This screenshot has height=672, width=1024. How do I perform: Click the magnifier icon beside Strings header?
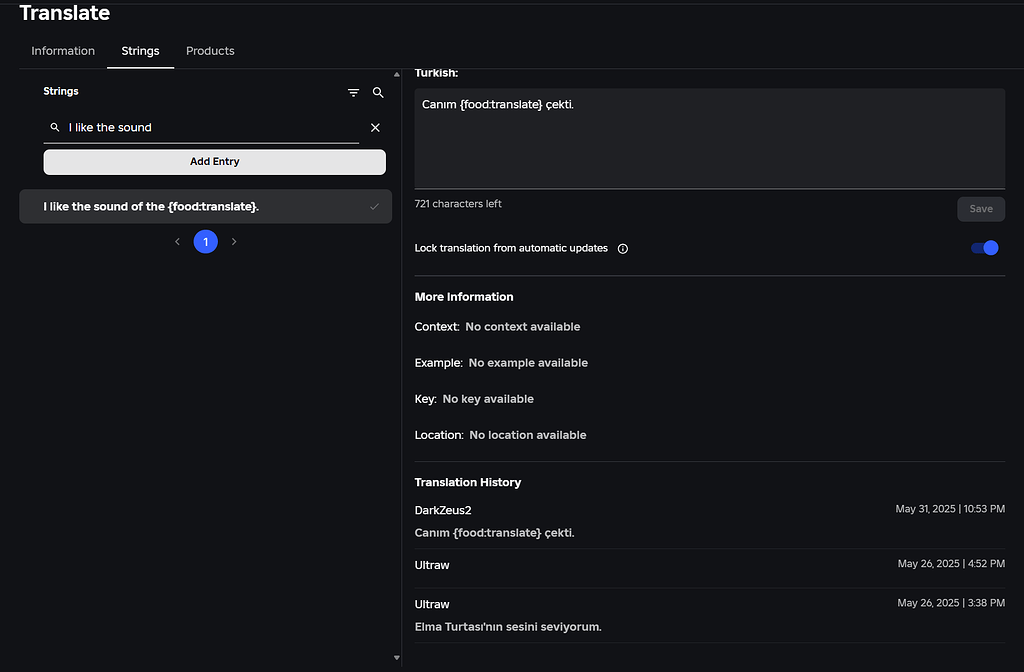(378, 93)
